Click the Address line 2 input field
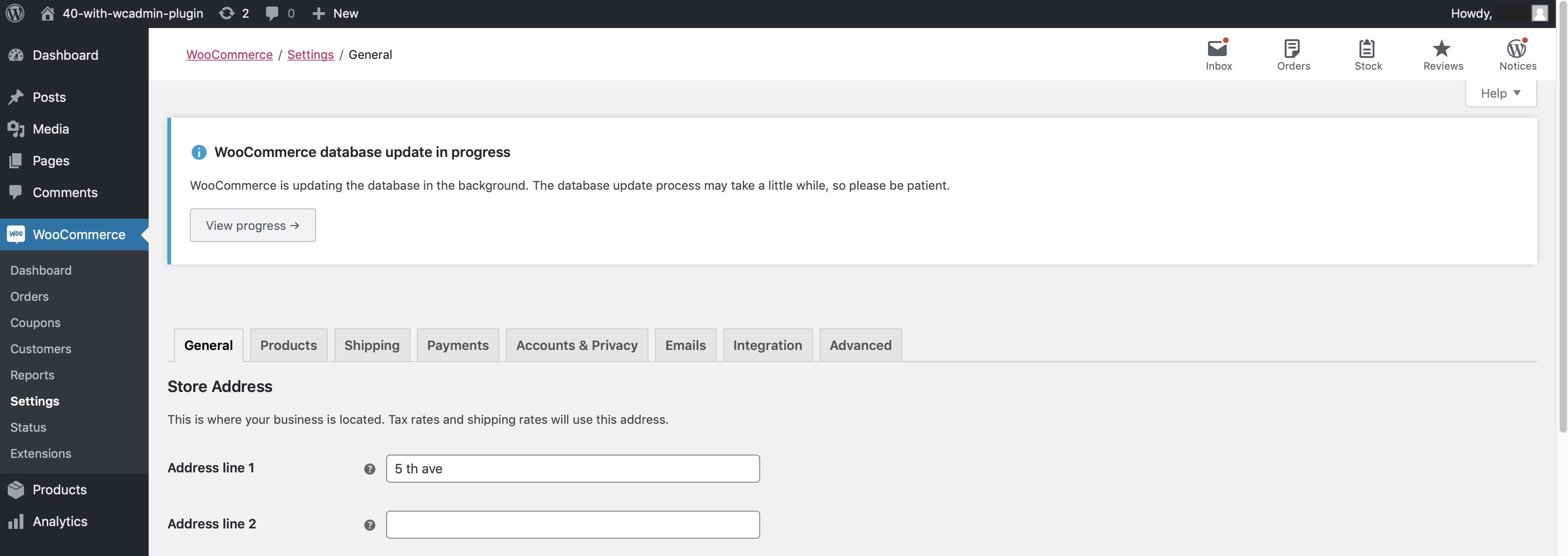The width and height of the screenshot is (1568, 556). (572, 524)
